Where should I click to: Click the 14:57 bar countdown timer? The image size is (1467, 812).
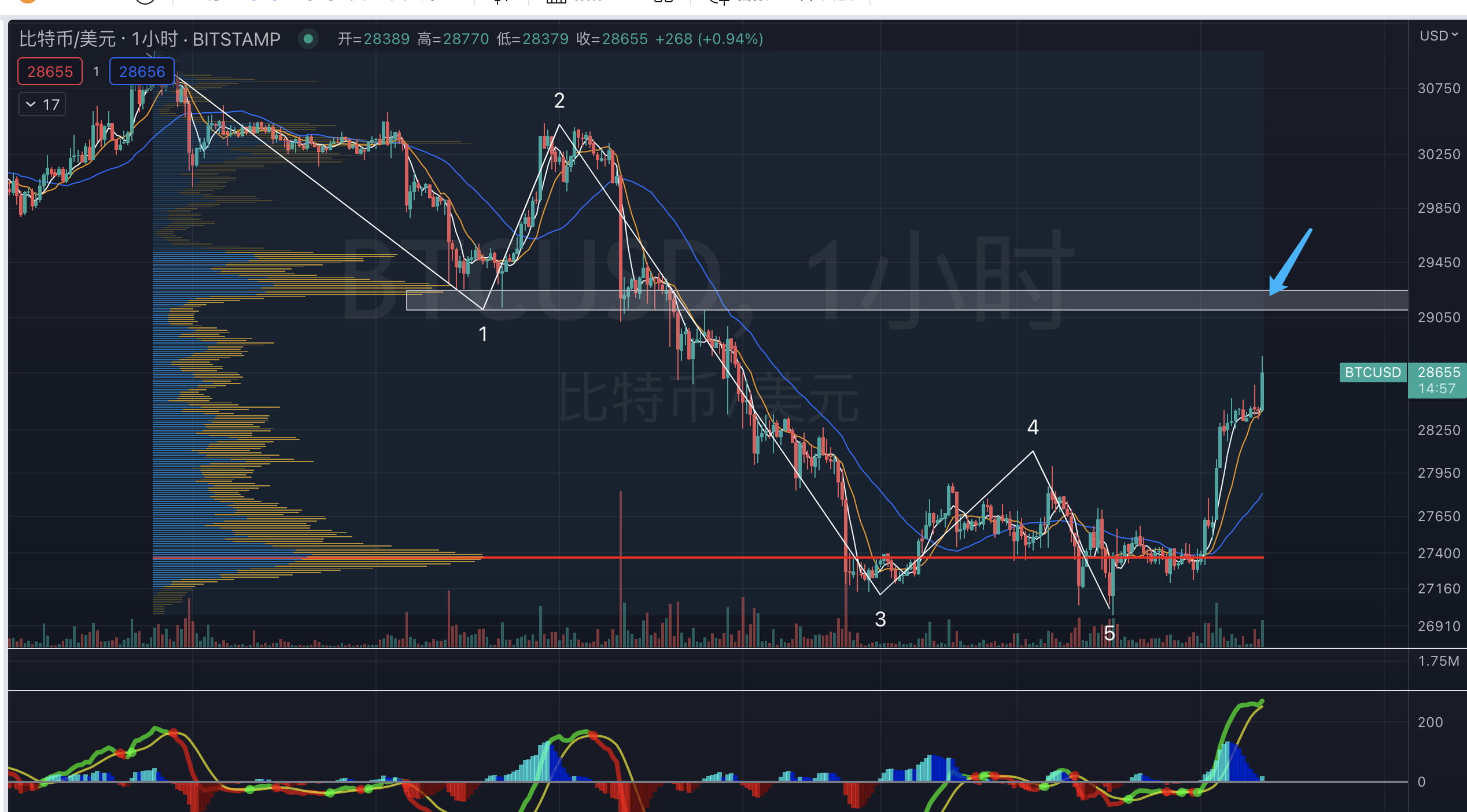1436,389
